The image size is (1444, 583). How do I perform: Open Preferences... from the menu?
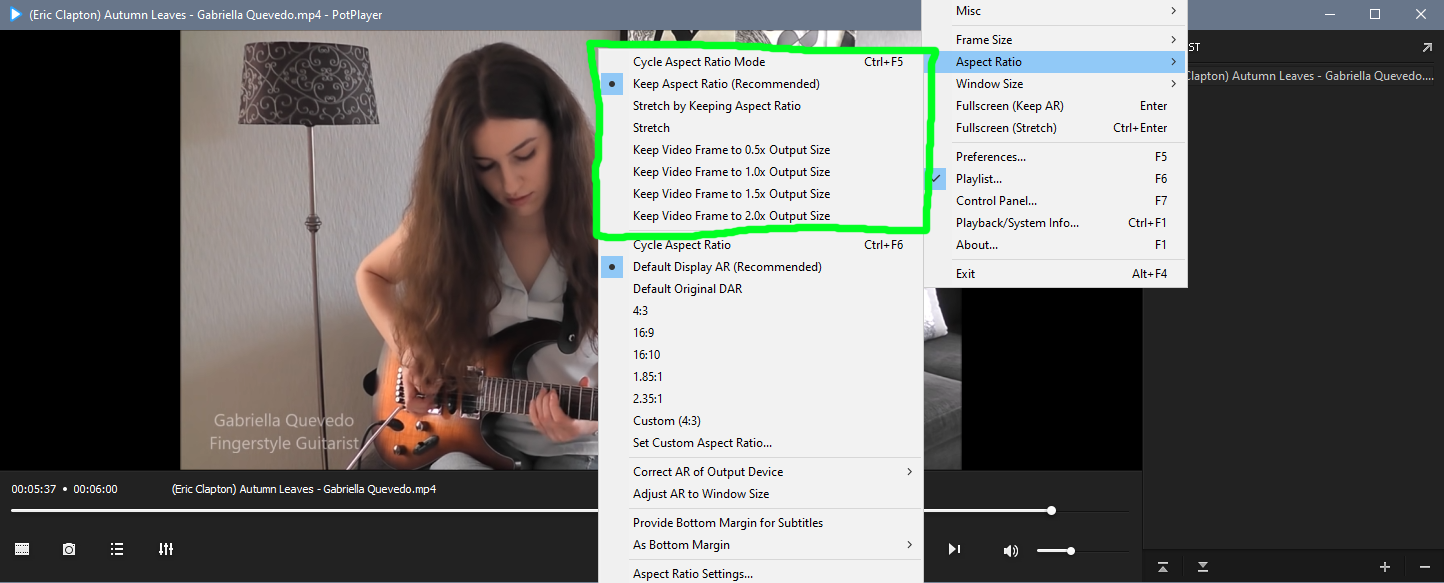pyautogui.click(x=1054, y=157)
